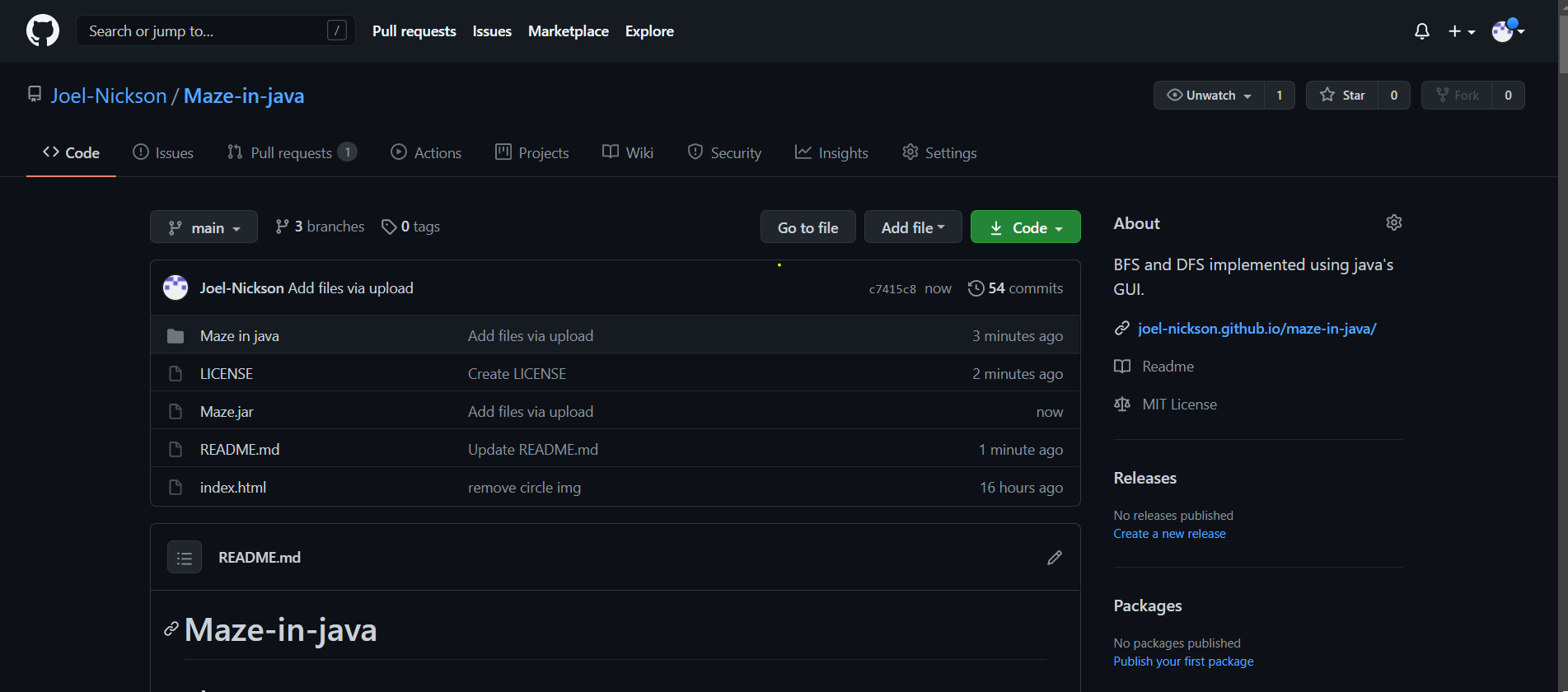The image size is (1568, 692).
Task: Click the Unwatch button
Action: (x=1209, y=96)
